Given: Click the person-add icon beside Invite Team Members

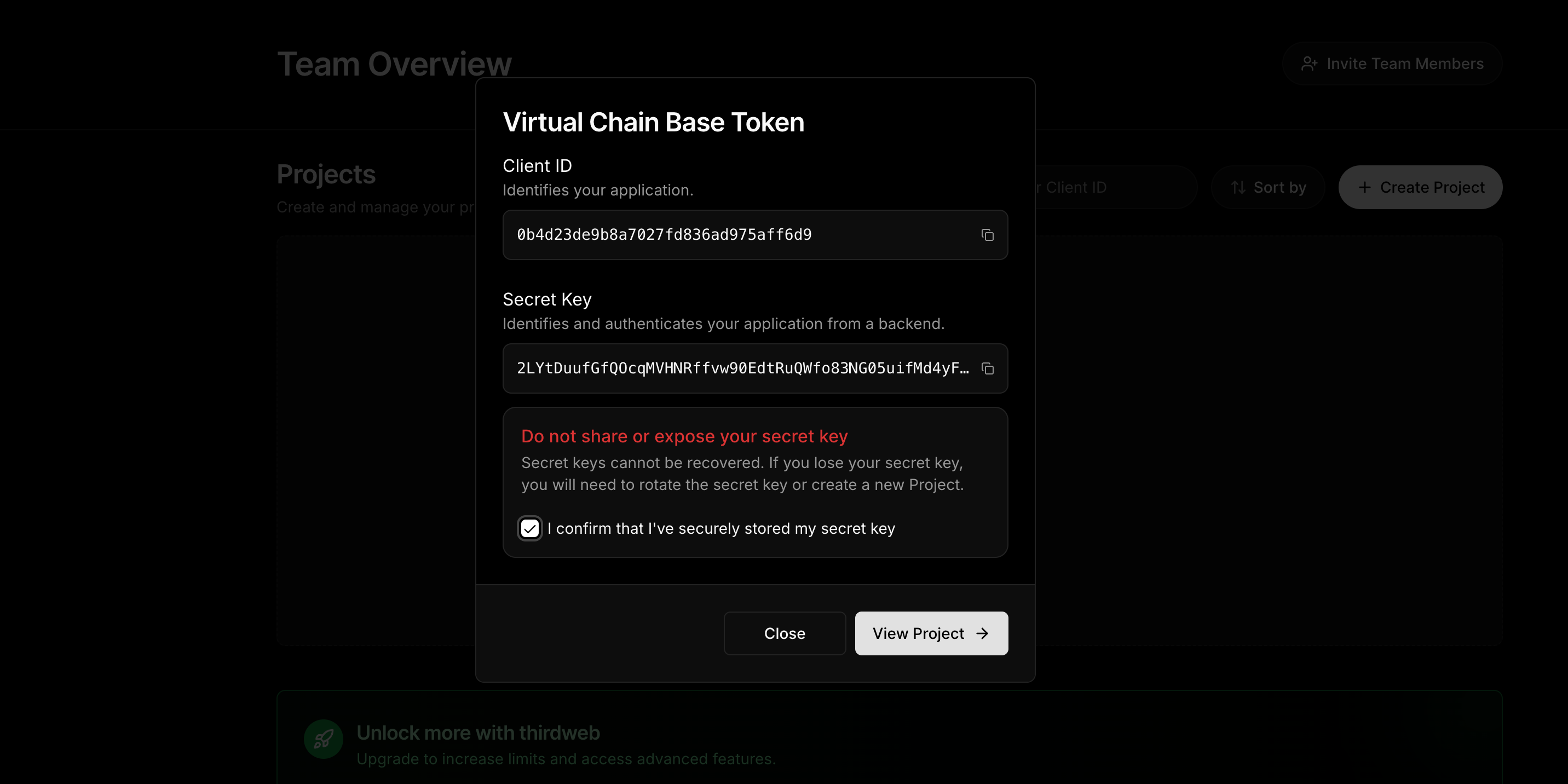Looking at the screenshot, I should [x=1309, y=63].
